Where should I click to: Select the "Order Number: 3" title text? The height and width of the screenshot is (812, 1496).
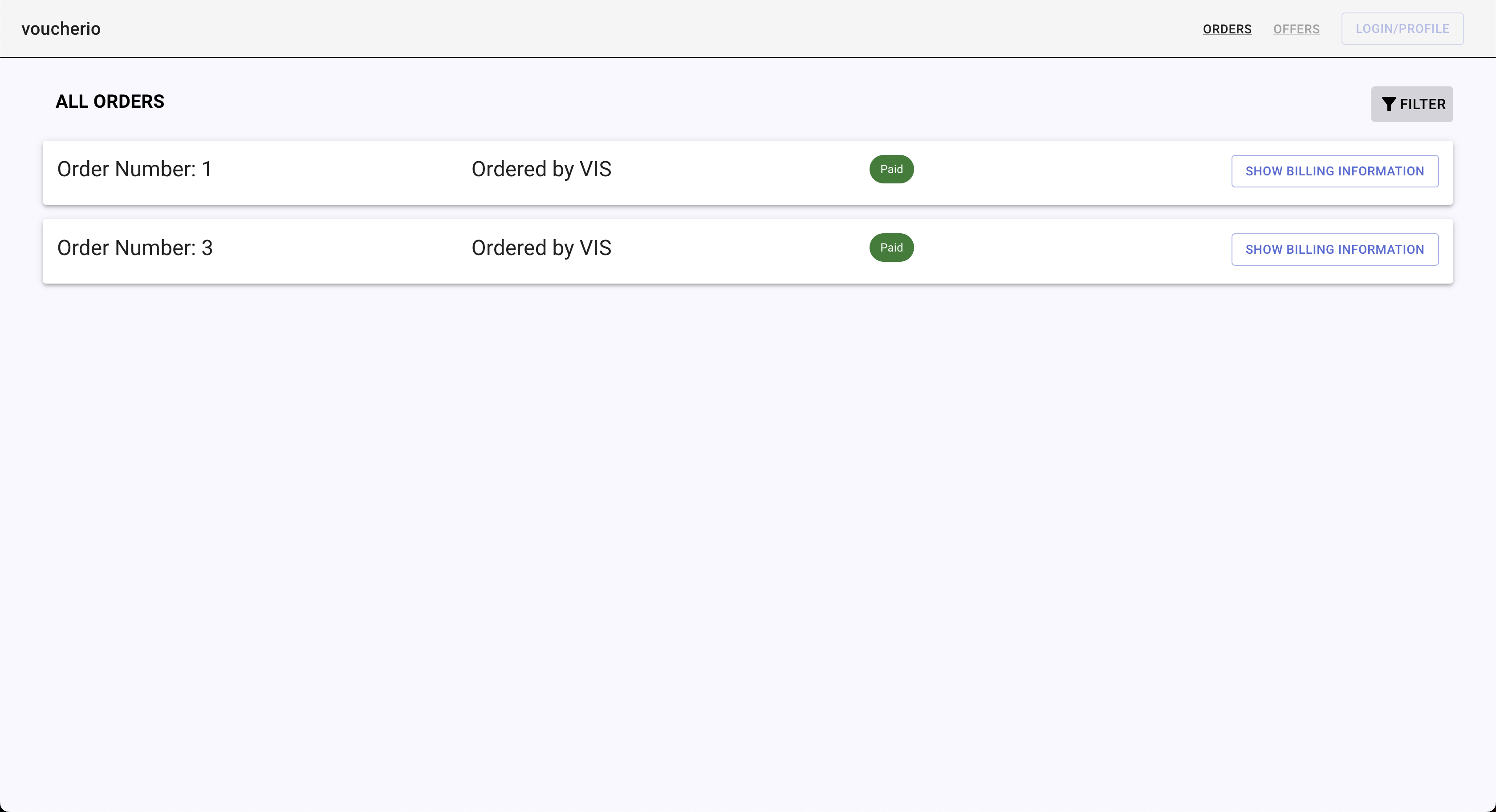coord(135,248)
